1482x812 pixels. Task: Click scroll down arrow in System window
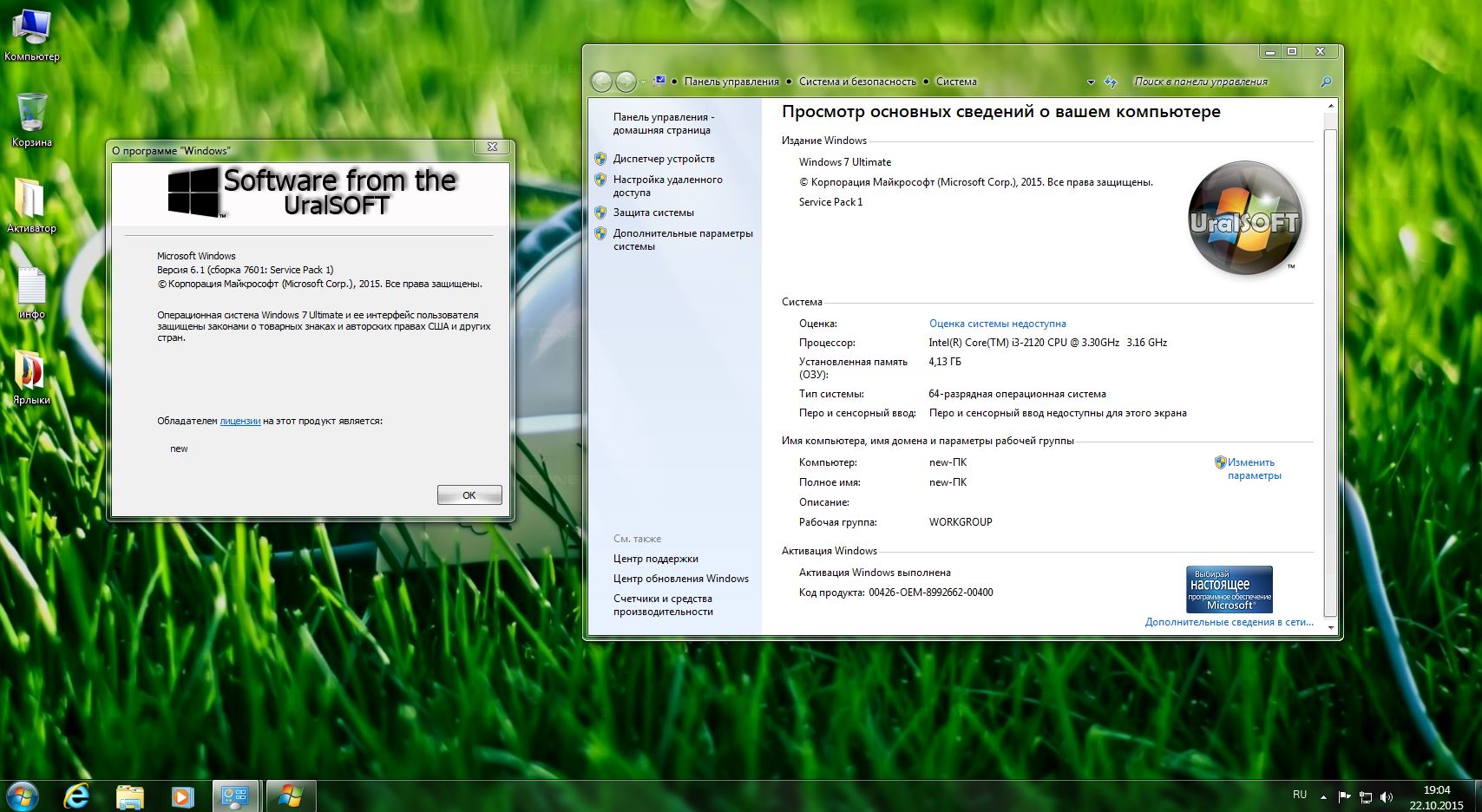1330,627
